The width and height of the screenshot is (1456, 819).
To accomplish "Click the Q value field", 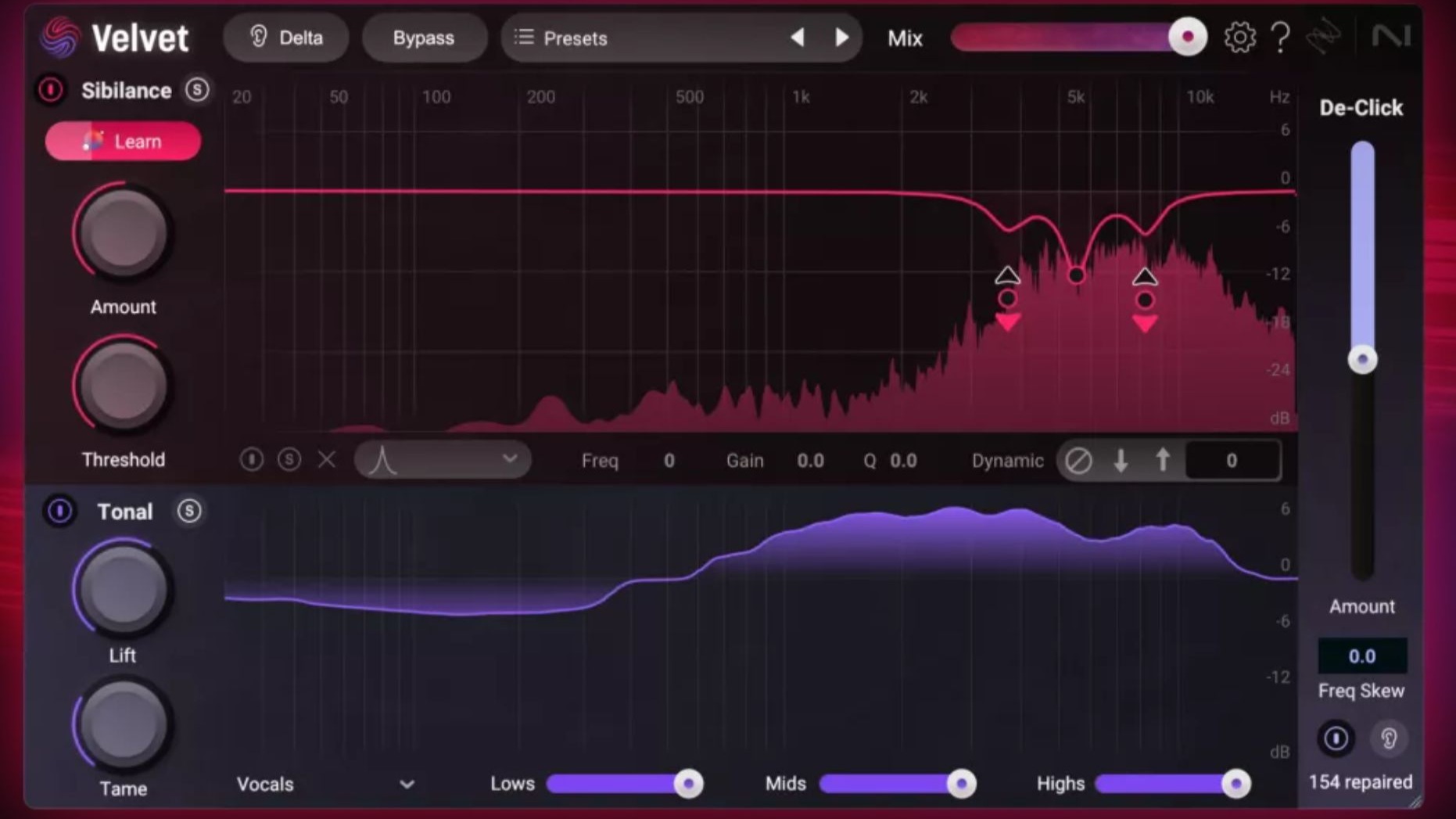I will [x=903, y=461].
